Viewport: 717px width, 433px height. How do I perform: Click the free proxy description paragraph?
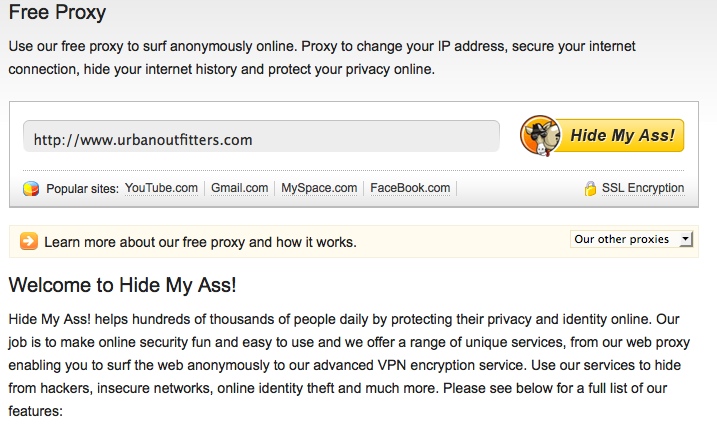(322, 58)
